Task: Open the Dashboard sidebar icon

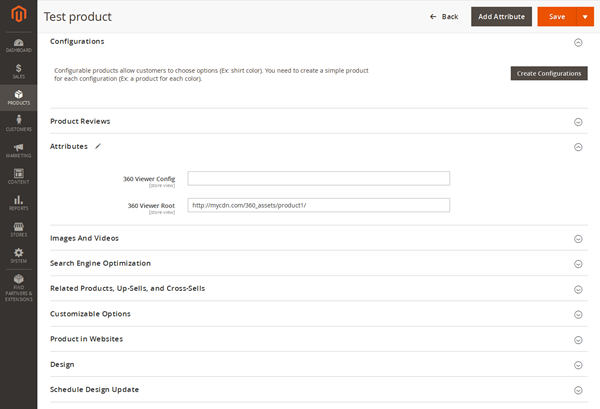Action: pyautogui.click(x=18, y=42)
